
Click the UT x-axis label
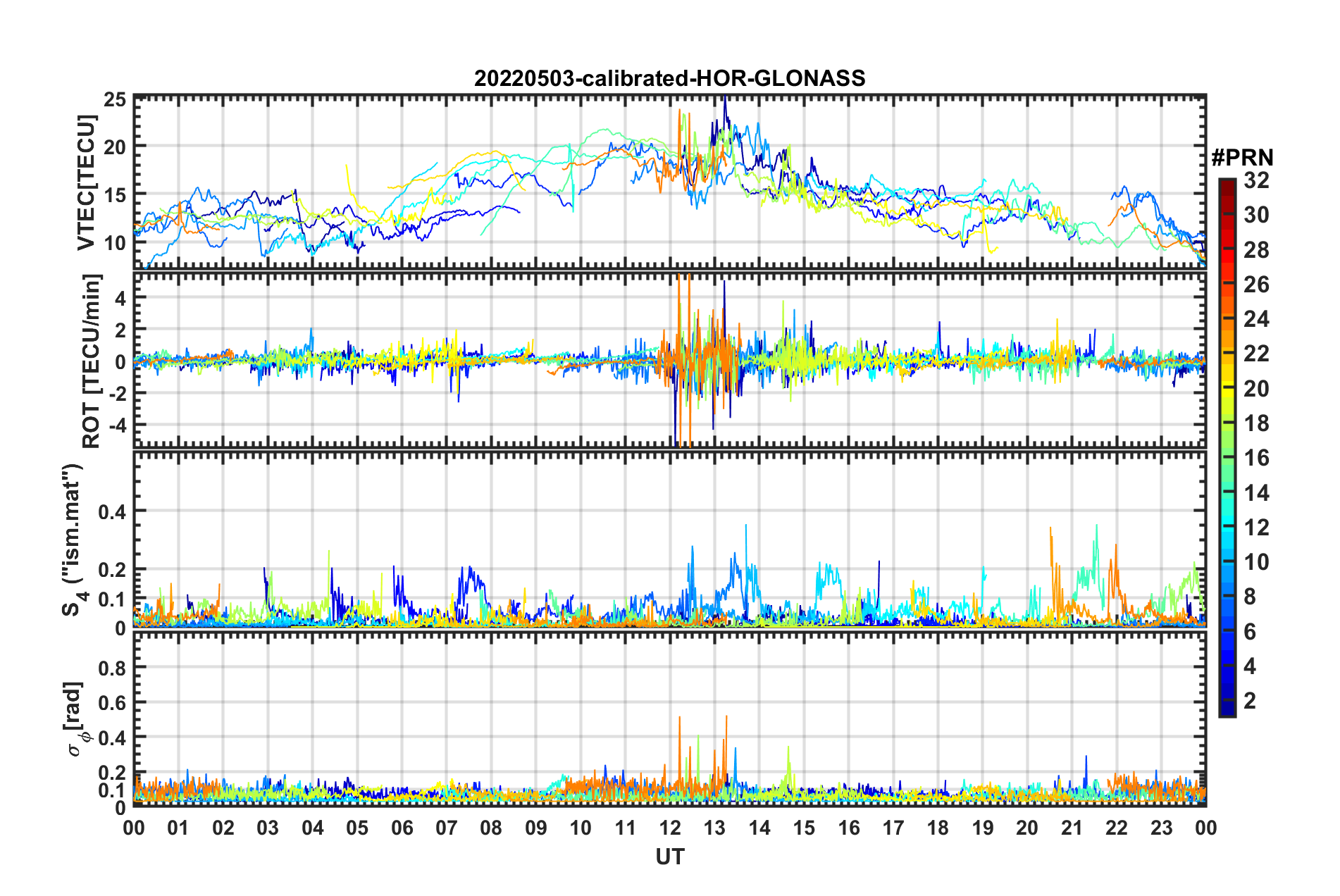pos(670,856)
